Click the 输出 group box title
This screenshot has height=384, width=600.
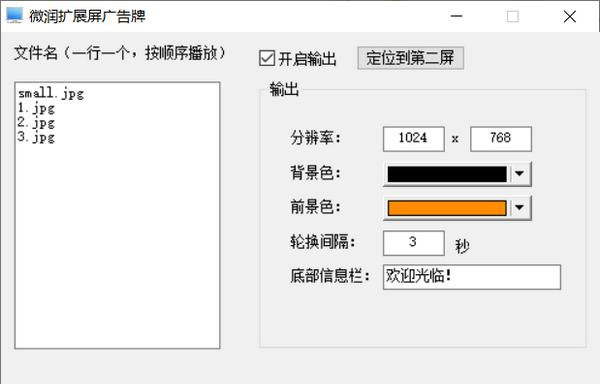(x=284, y=89)
